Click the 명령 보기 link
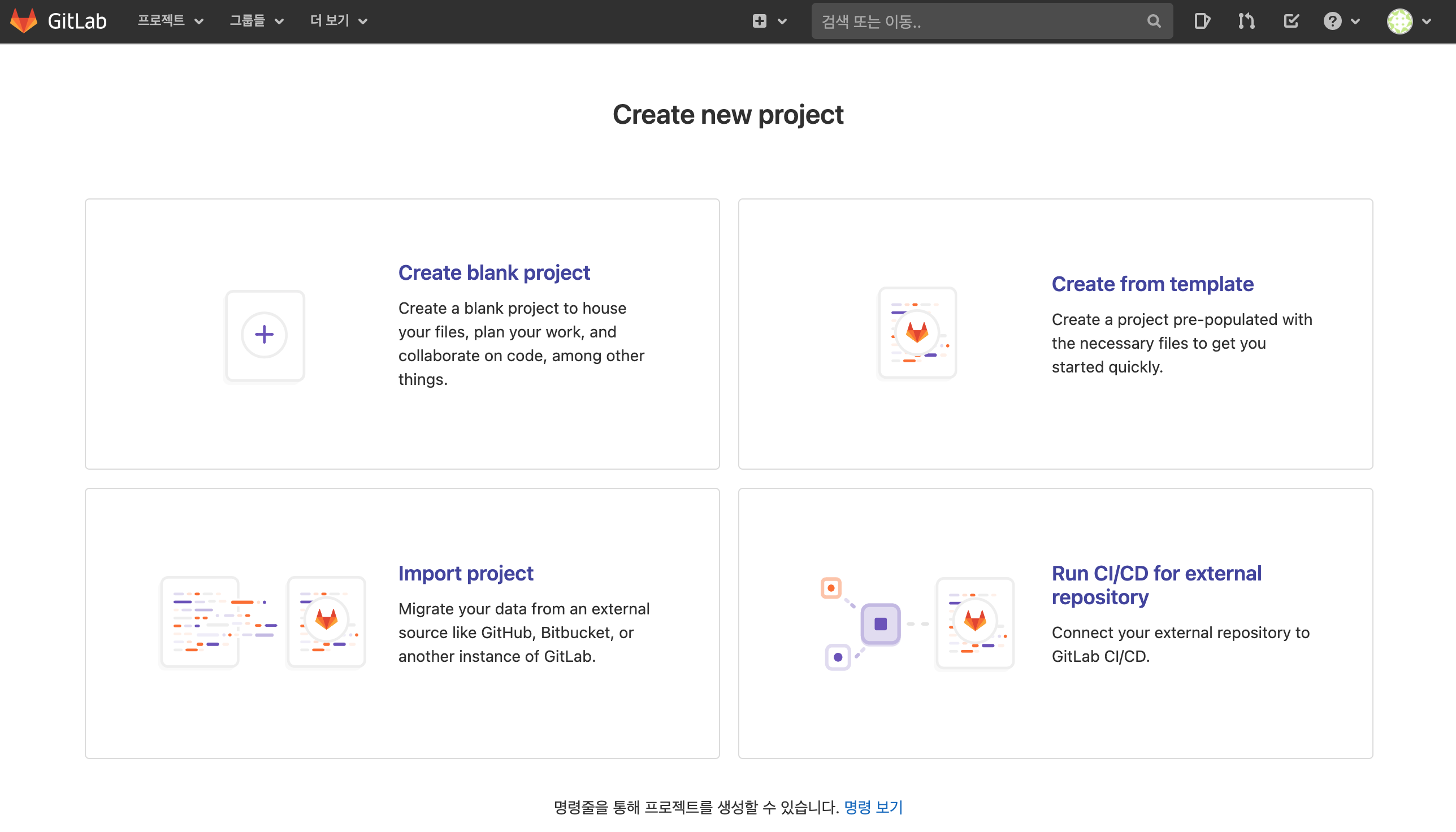The width and height of the screenshot is (1456, 832). coord(873,807)
